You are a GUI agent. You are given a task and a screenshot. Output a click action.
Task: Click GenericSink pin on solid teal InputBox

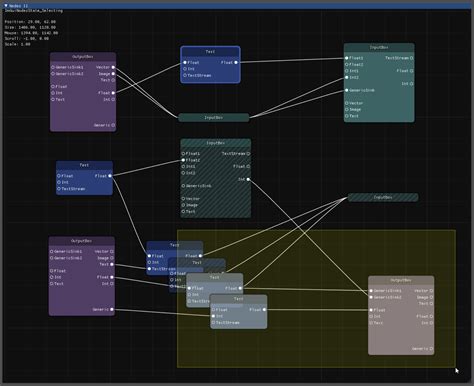347,90
